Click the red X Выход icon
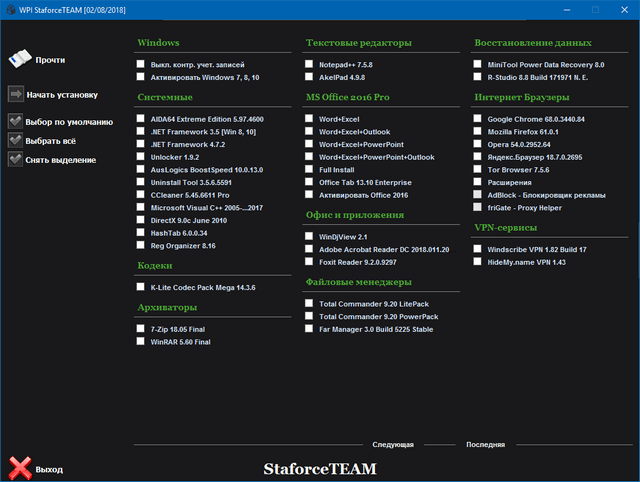 click(20, 468)
